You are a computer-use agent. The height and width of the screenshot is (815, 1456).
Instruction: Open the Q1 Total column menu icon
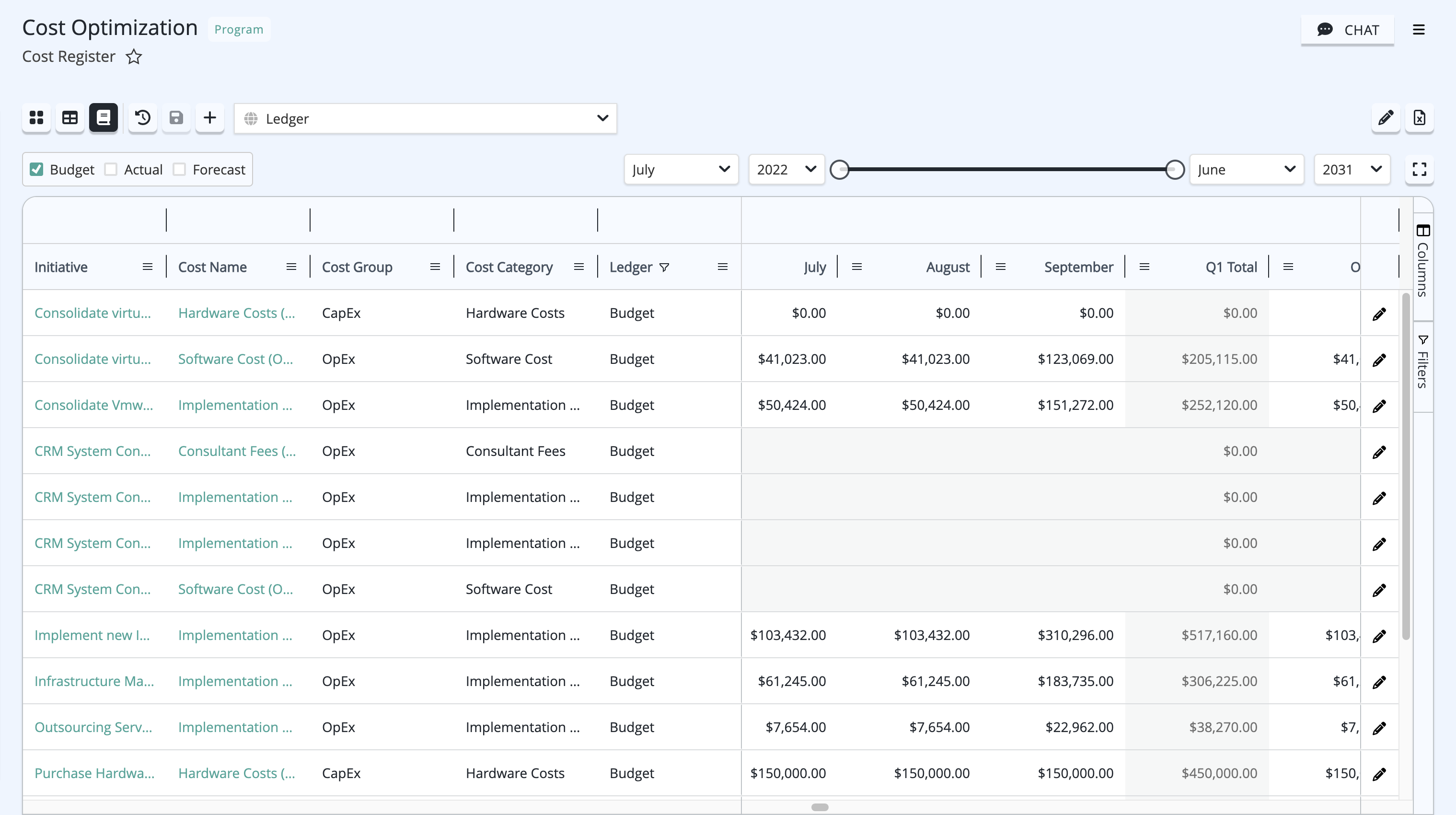1288,267
